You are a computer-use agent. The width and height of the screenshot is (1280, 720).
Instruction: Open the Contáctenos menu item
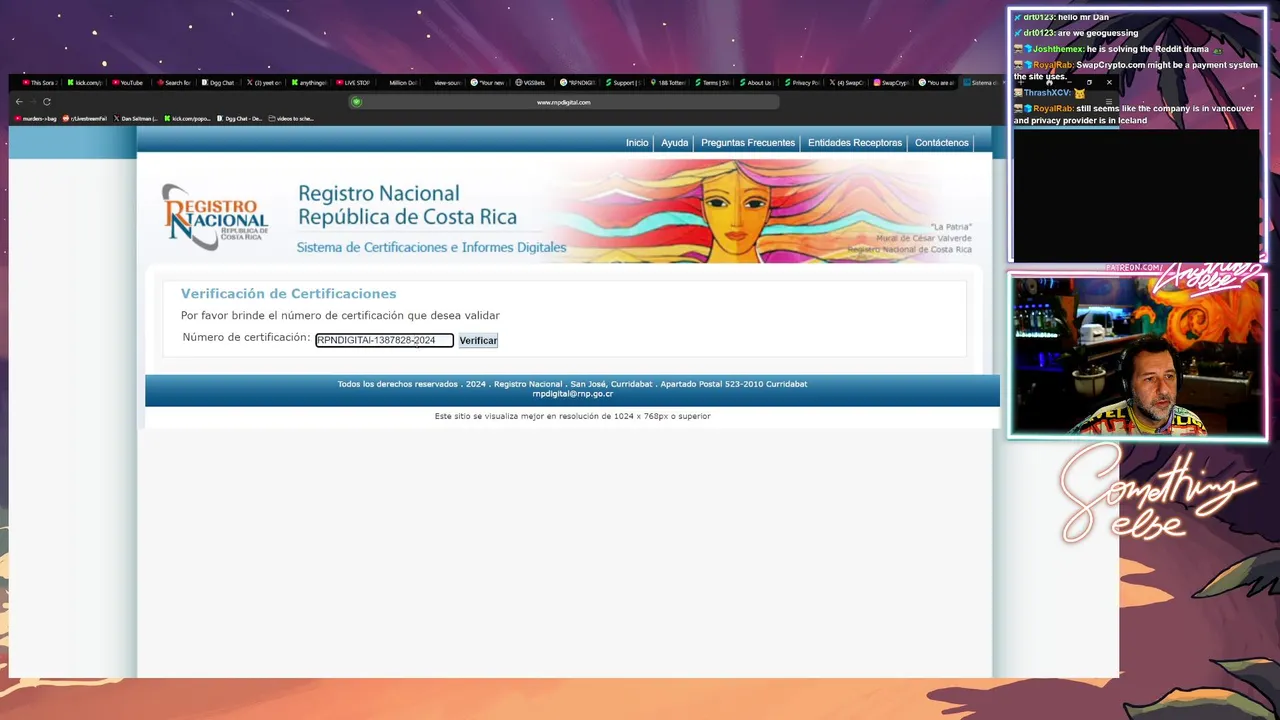[x=942, y=143]
